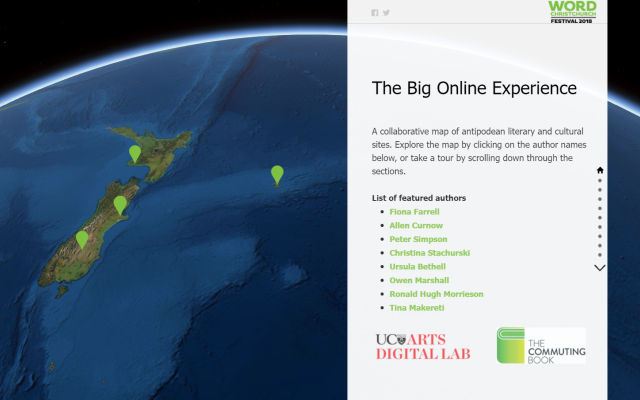Click the home icon in section navigation
This screenshot has width=640, height=400.
600,170
